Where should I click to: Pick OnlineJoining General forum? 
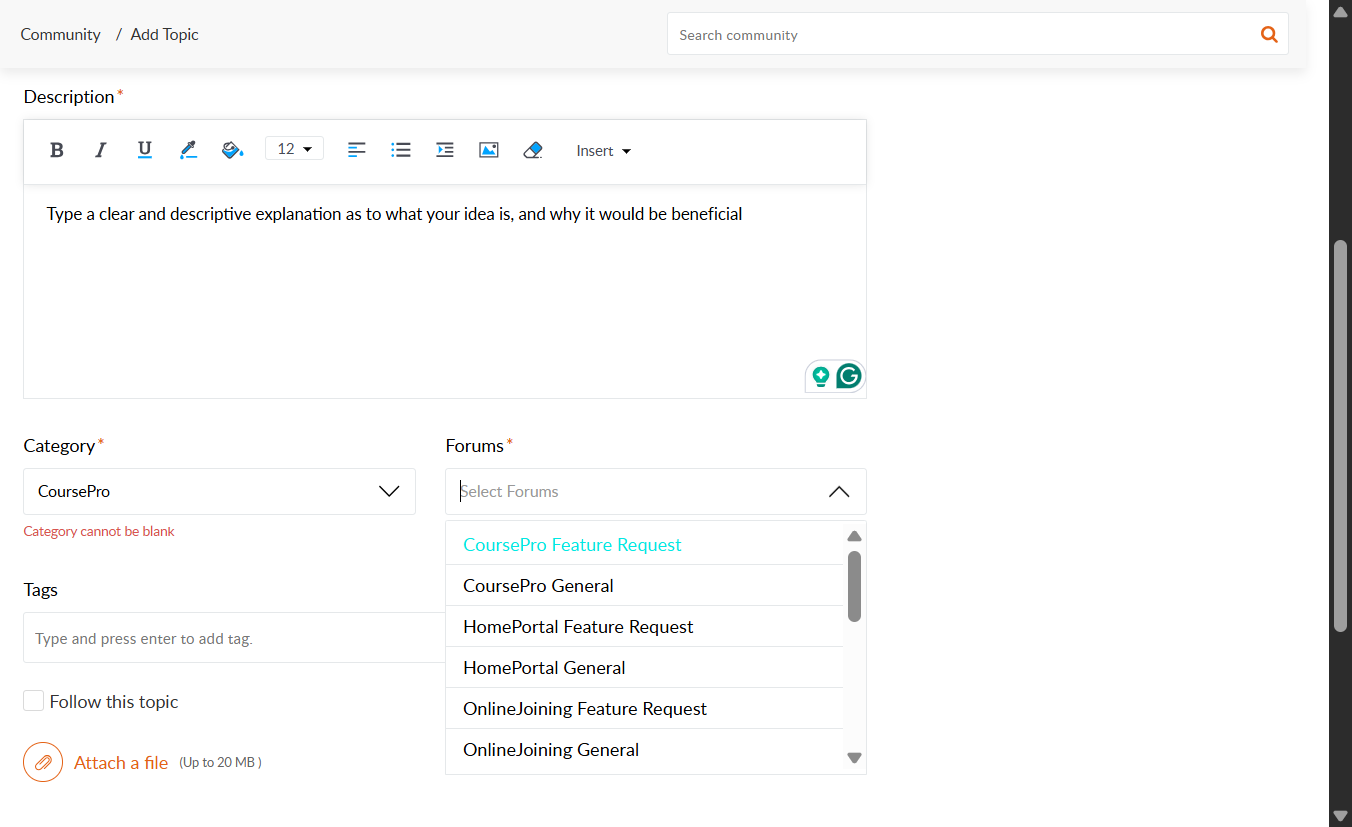click(645, 749)
